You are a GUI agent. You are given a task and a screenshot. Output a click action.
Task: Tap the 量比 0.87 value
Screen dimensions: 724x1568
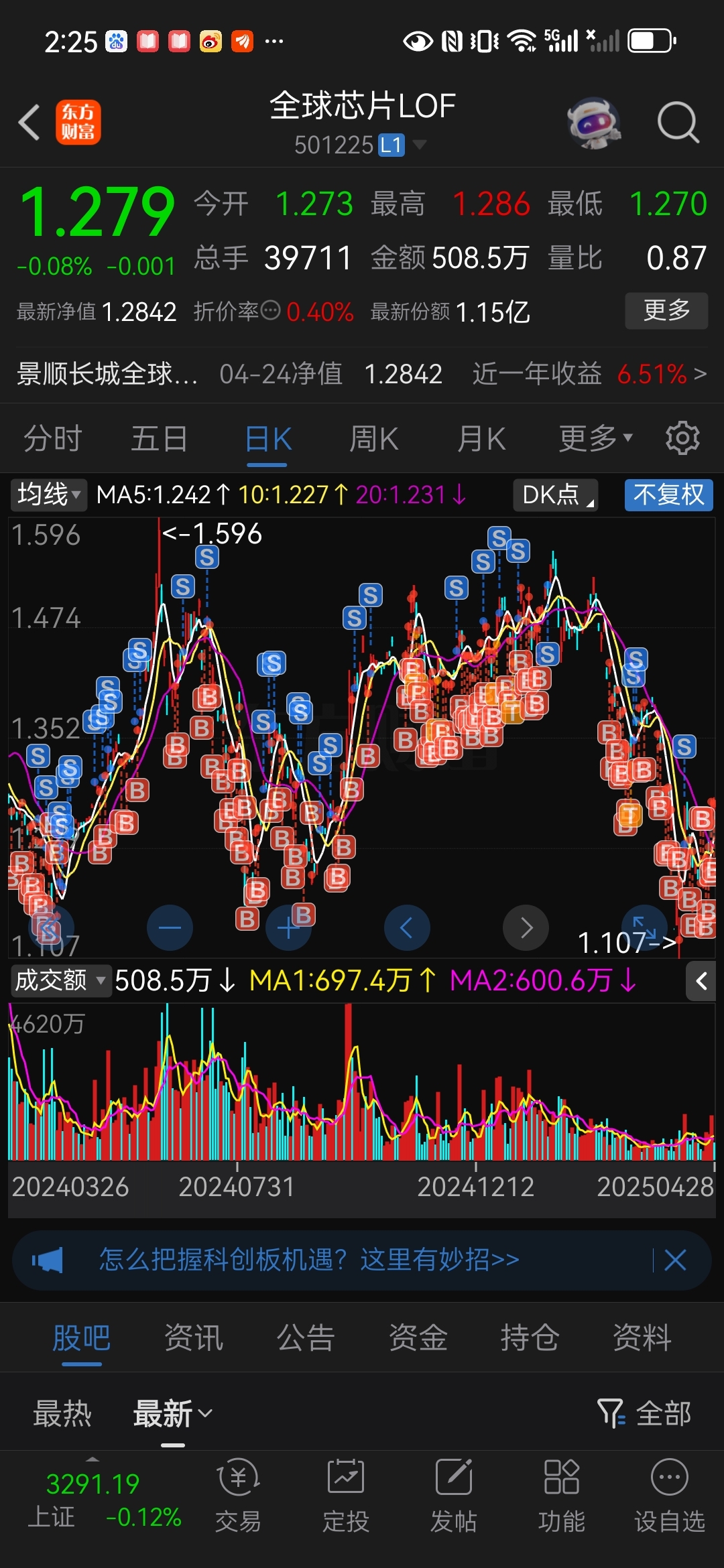coord(676,258)
